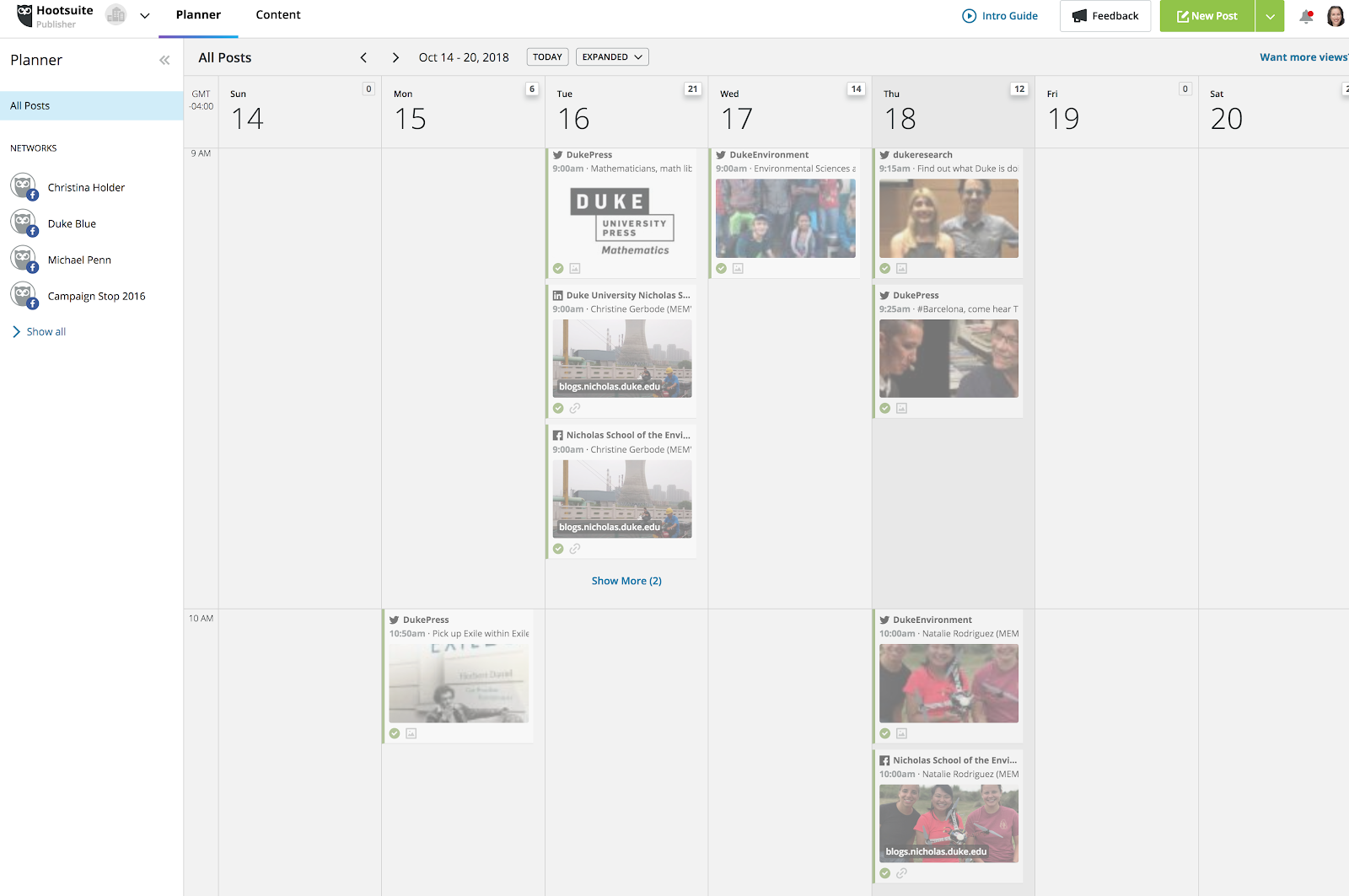Viewport: 1349px width, 896px height.
Task: Open Thursday DukeEnvironment 10:00am post photo
Action: coord(949,684)
